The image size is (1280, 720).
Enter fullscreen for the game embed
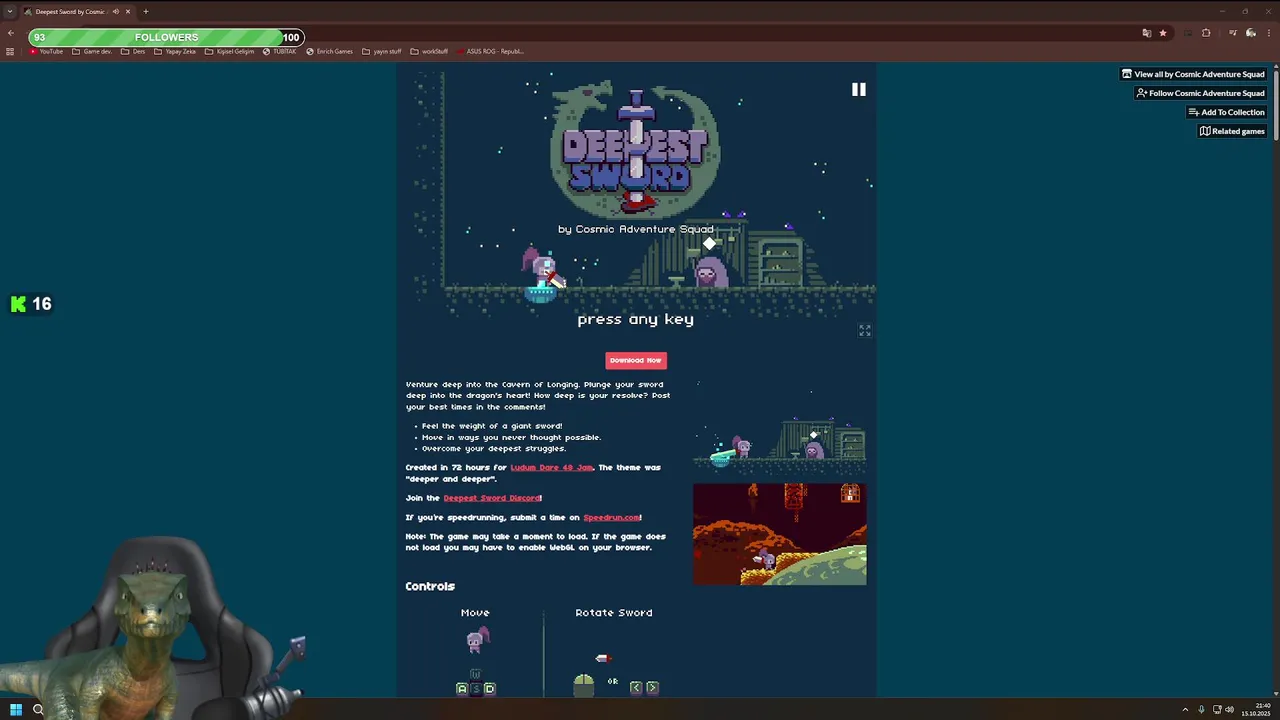(x=865, y=330)
